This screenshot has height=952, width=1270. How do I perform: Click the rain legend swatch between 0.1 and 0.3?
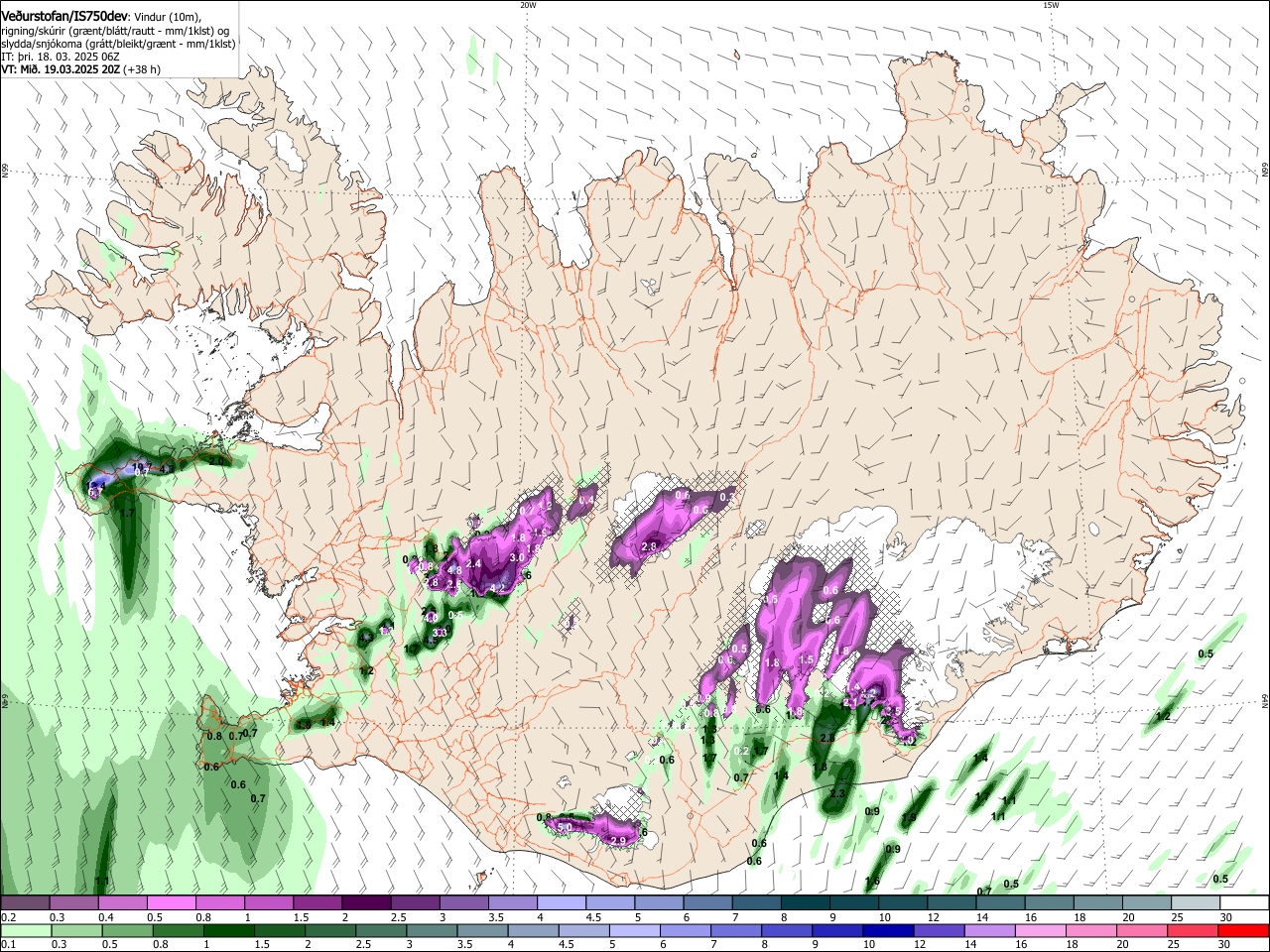(27, 930)
